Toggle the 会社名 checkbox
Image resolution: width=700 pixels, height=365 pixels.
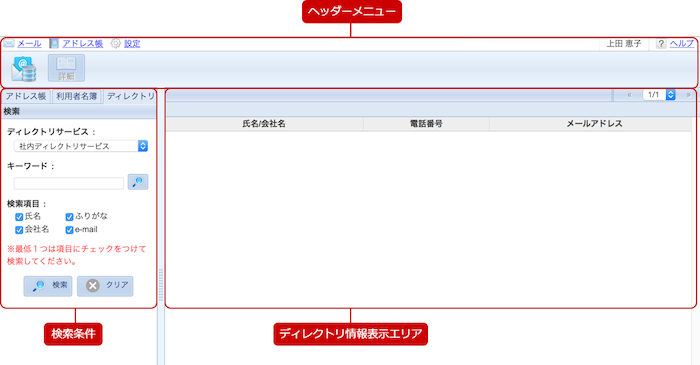19,230
